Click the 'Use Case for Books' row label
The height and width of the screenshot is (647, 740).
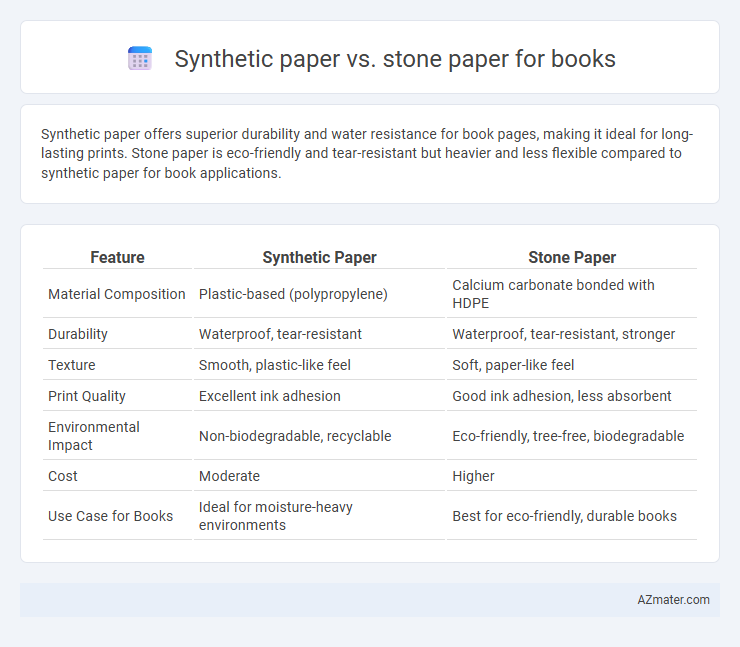[110, 516]
